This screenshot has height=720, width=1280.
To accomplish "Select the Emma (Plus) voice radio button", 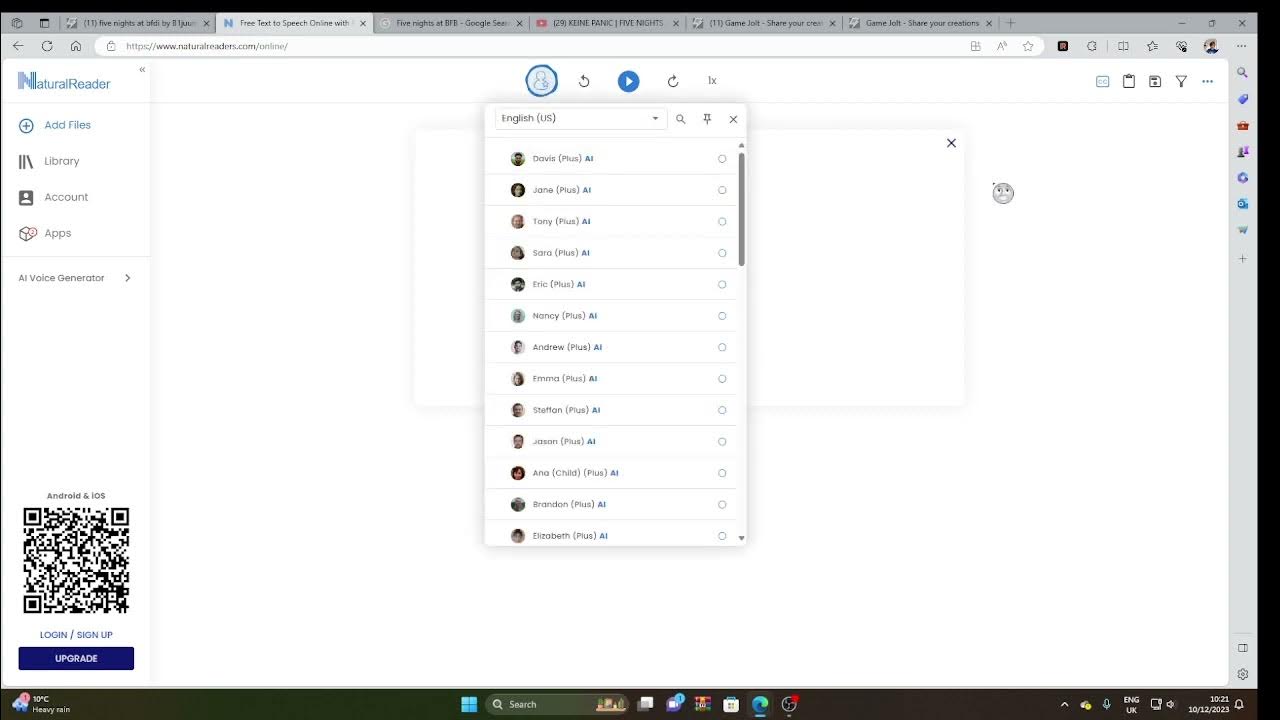I will [x=722, y=379].
